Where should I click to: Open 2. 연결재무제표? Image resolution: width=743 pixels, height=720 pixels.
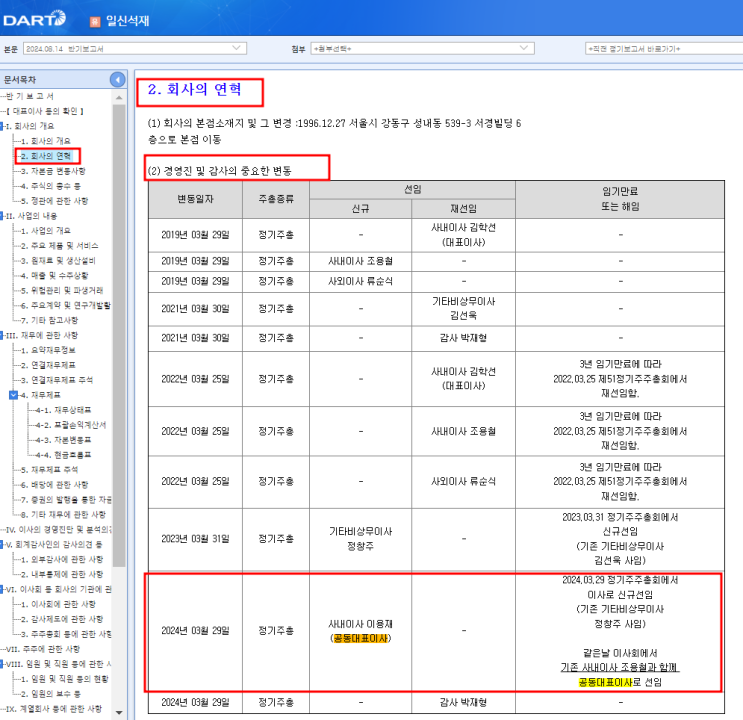48,365
